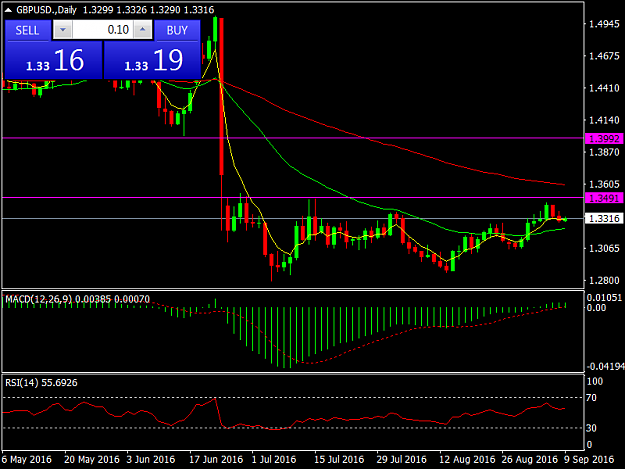Image resolution: width=625 pixels, height=469 pixels.
Task: Collapse one-click trading panel triangle icon
Action: coord(8,10)
